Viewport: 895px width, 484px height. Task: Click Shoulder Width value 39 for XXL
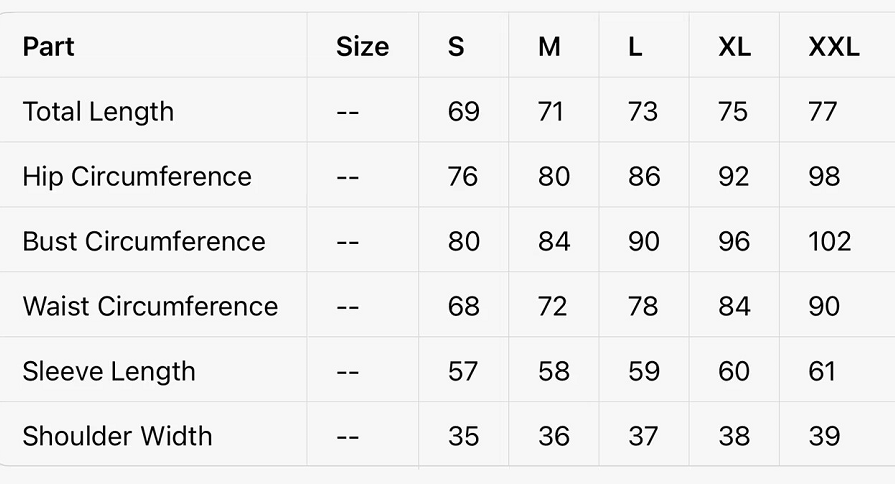pyautogui.click(x=823, y=436)
